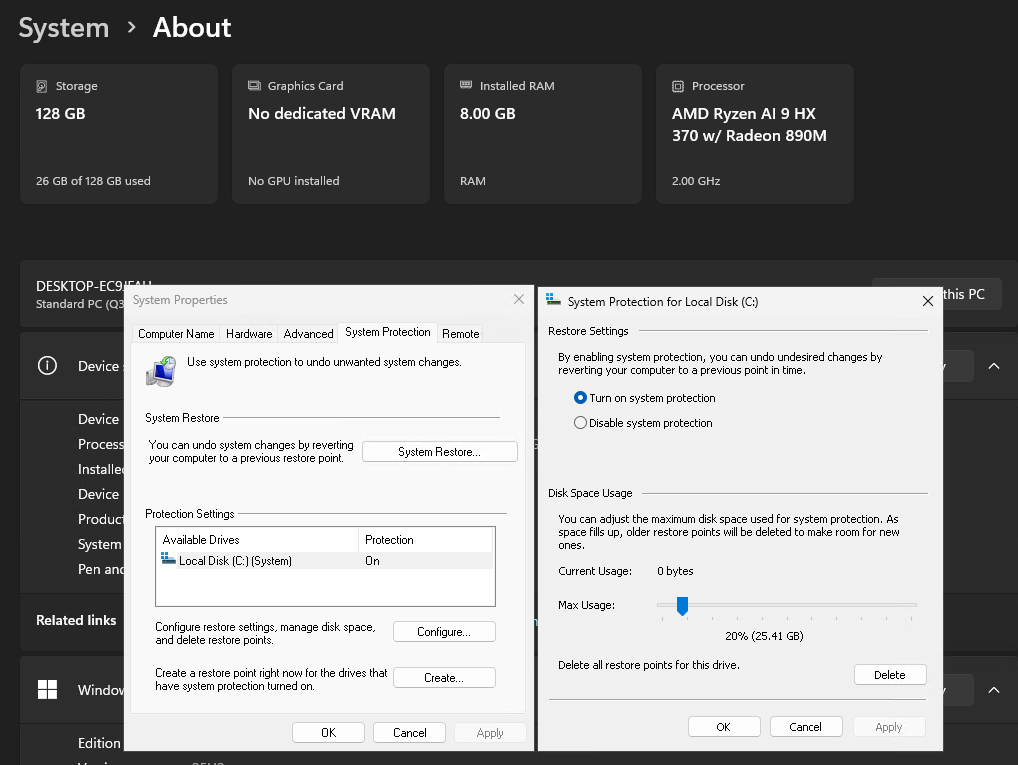The image size is (1018, 765).
Task: Switch to the Hardware tab
Action: tap(249, 334)
